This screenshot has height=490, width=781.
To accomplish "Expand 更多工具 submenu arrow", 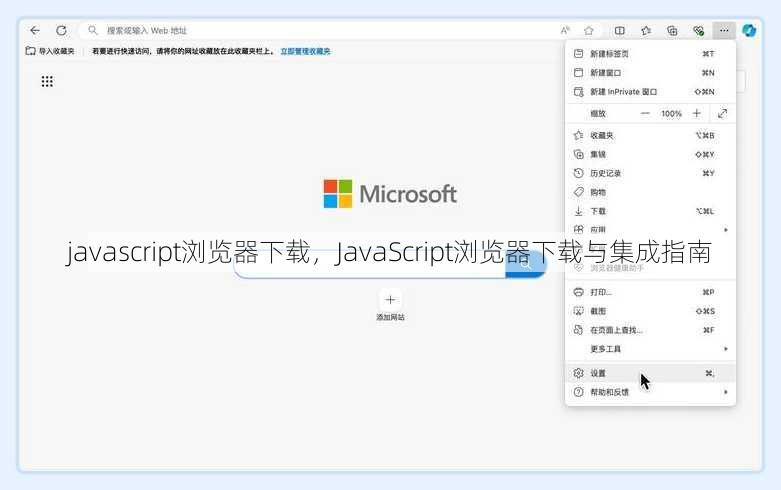I will click(726, 349).
